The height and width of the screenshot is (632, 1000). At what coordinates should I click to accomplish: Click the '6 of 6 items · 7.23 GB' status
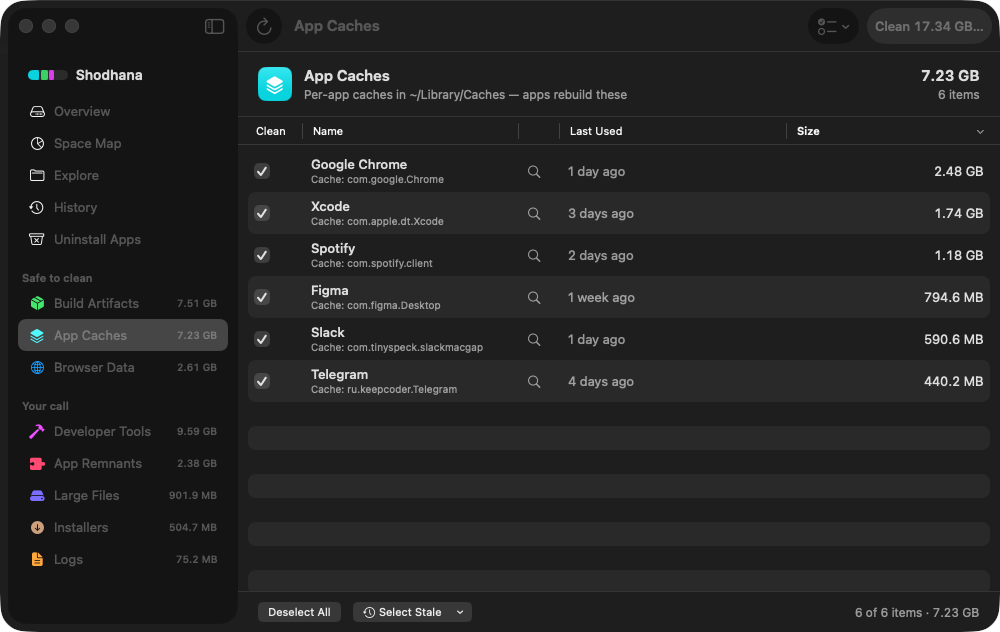(x=916, y=613)
